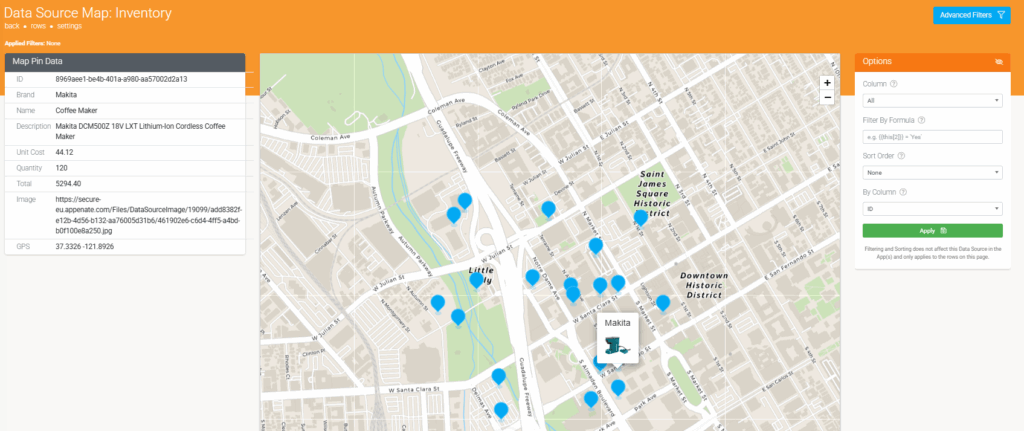Image resolution: width=1024 pixels, height=431 pixels.
Task: Open the settings link under the title
Action: point(69,26)
